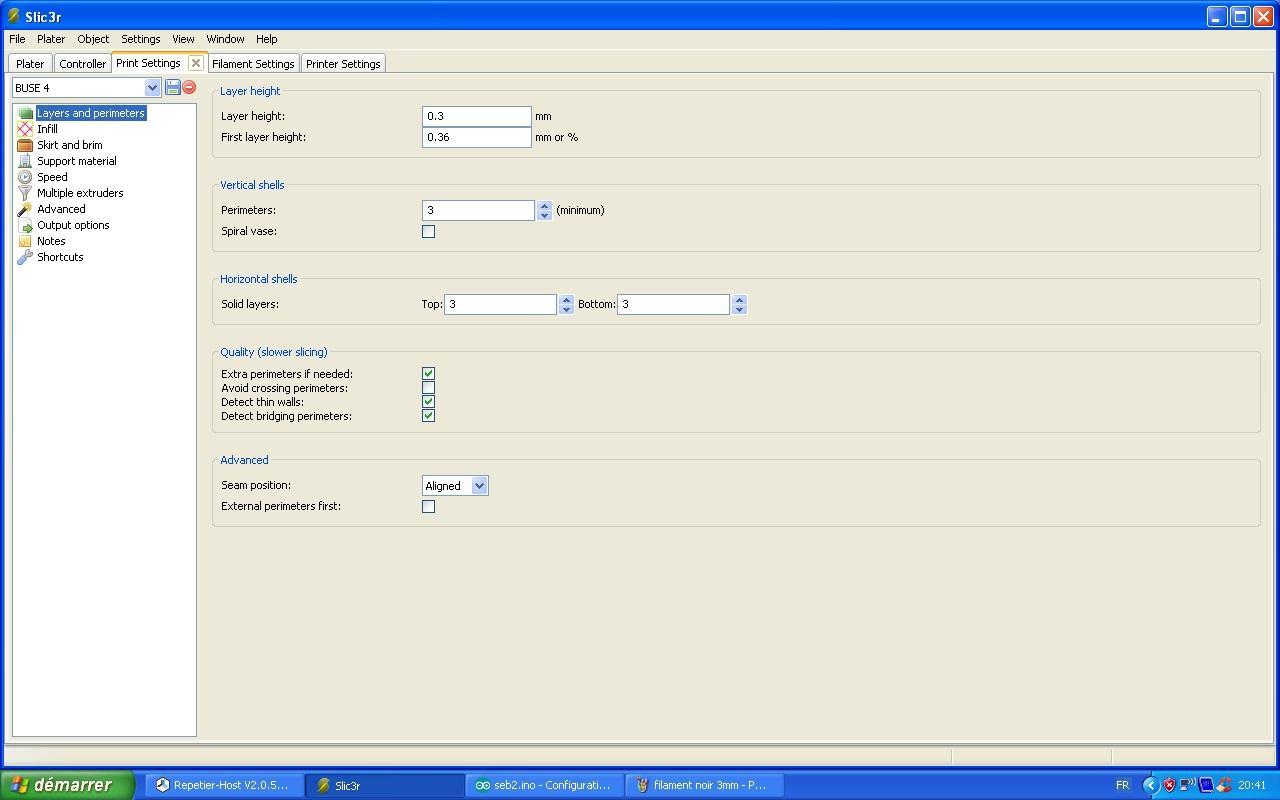Decrease Top solid layers down arrow

[566, 309]
